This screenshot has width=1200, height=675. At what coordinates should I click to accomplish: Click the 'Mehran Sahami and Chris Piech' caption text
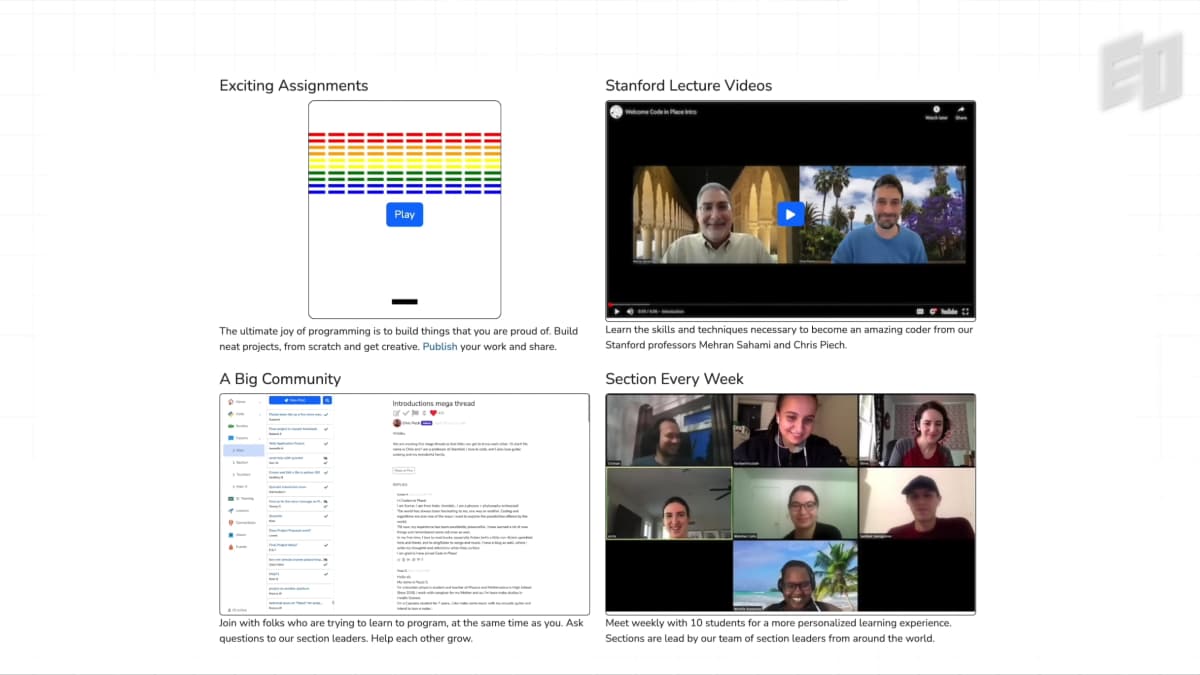tap(772, 345)
